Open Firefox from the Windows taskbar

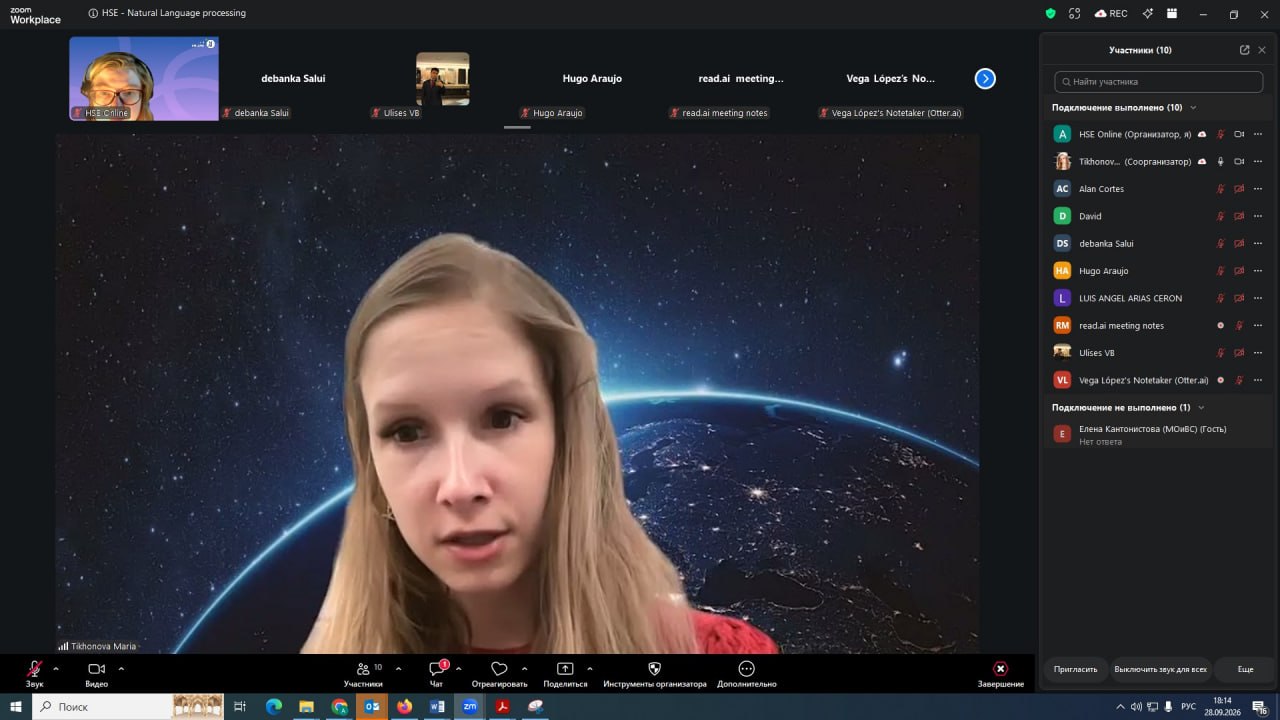404,707
